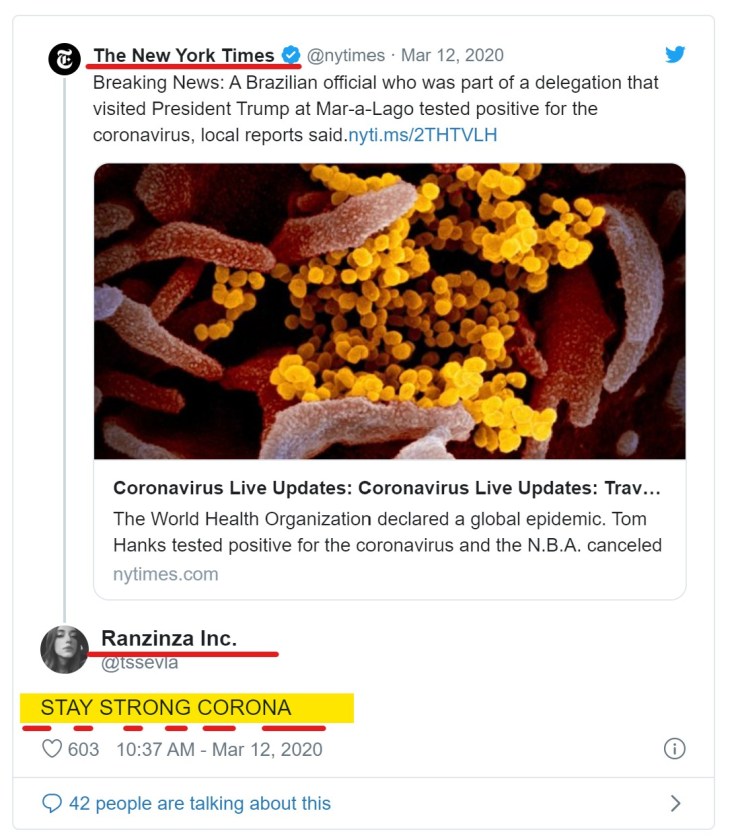Click the nytimes.com source domain
736x838 pixels.
(166, 574)
